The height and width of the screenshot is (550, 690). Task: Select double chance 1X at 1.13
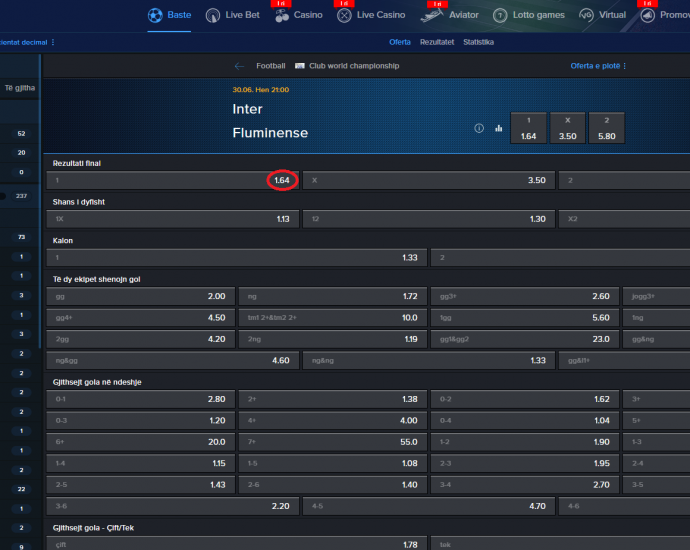click(172, 219)
